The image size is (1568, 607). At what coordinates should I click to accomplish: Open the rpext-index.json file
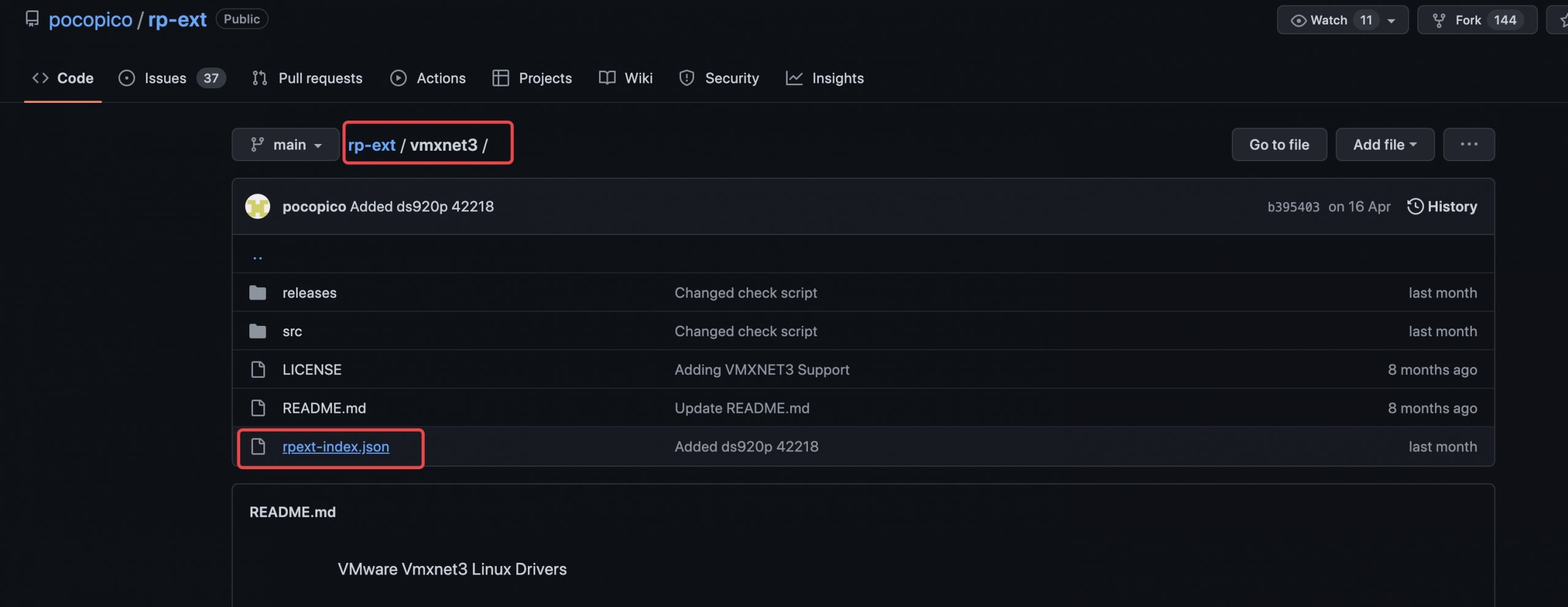point(336,447)
